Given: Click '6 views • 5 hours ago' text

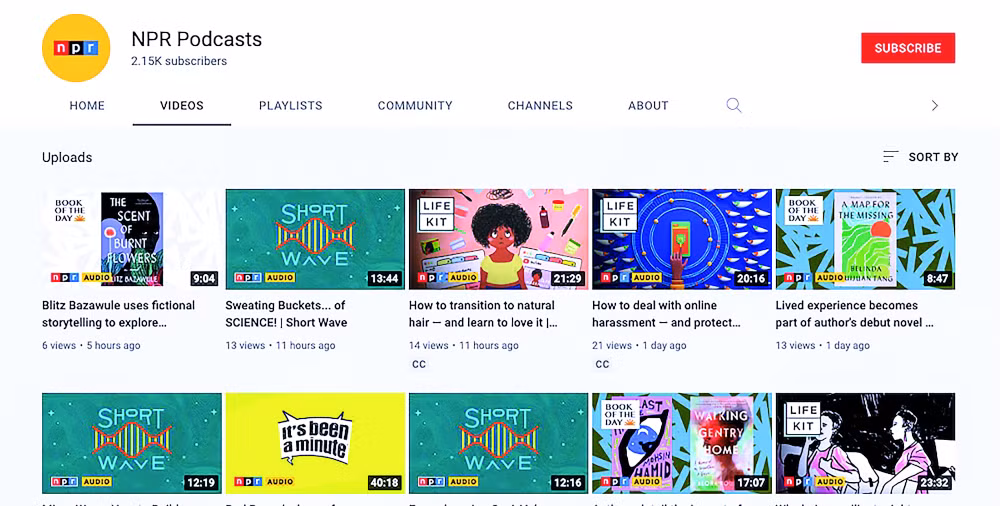Looking at the screenshot, I should [91, 345].
